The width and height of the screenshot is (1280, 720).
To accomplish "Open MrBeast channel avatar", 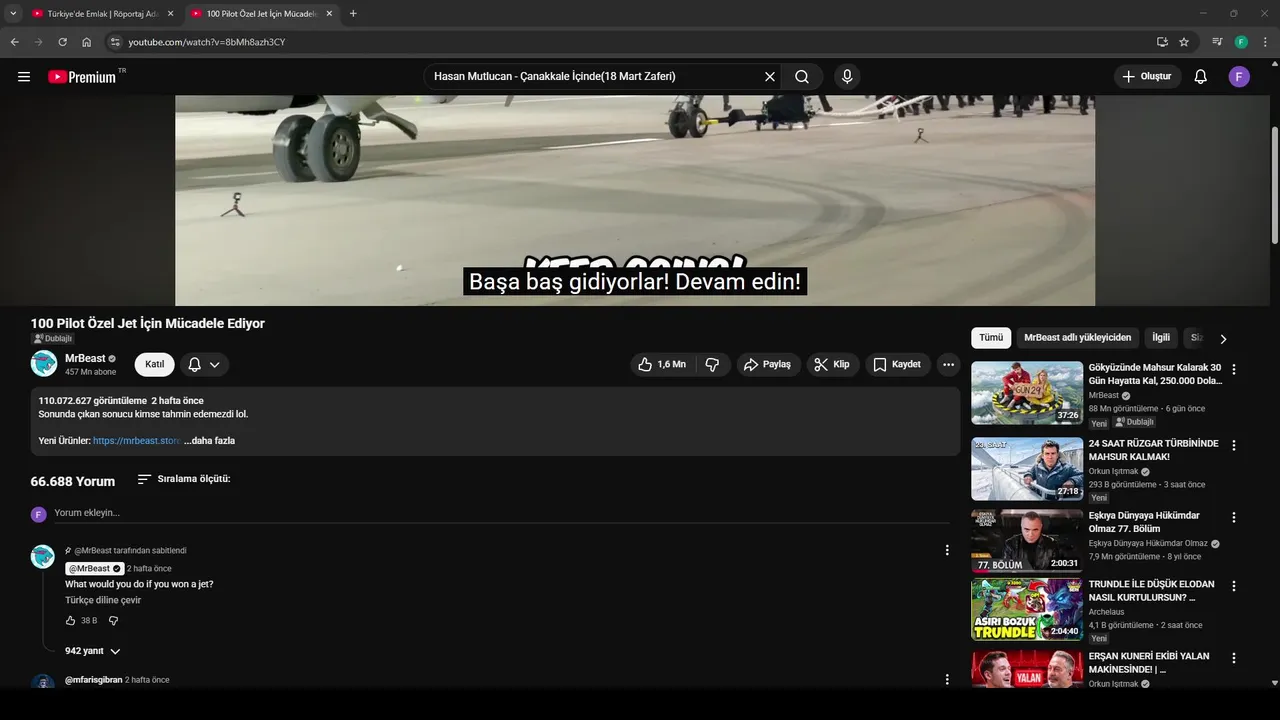I will click(44, 364).
